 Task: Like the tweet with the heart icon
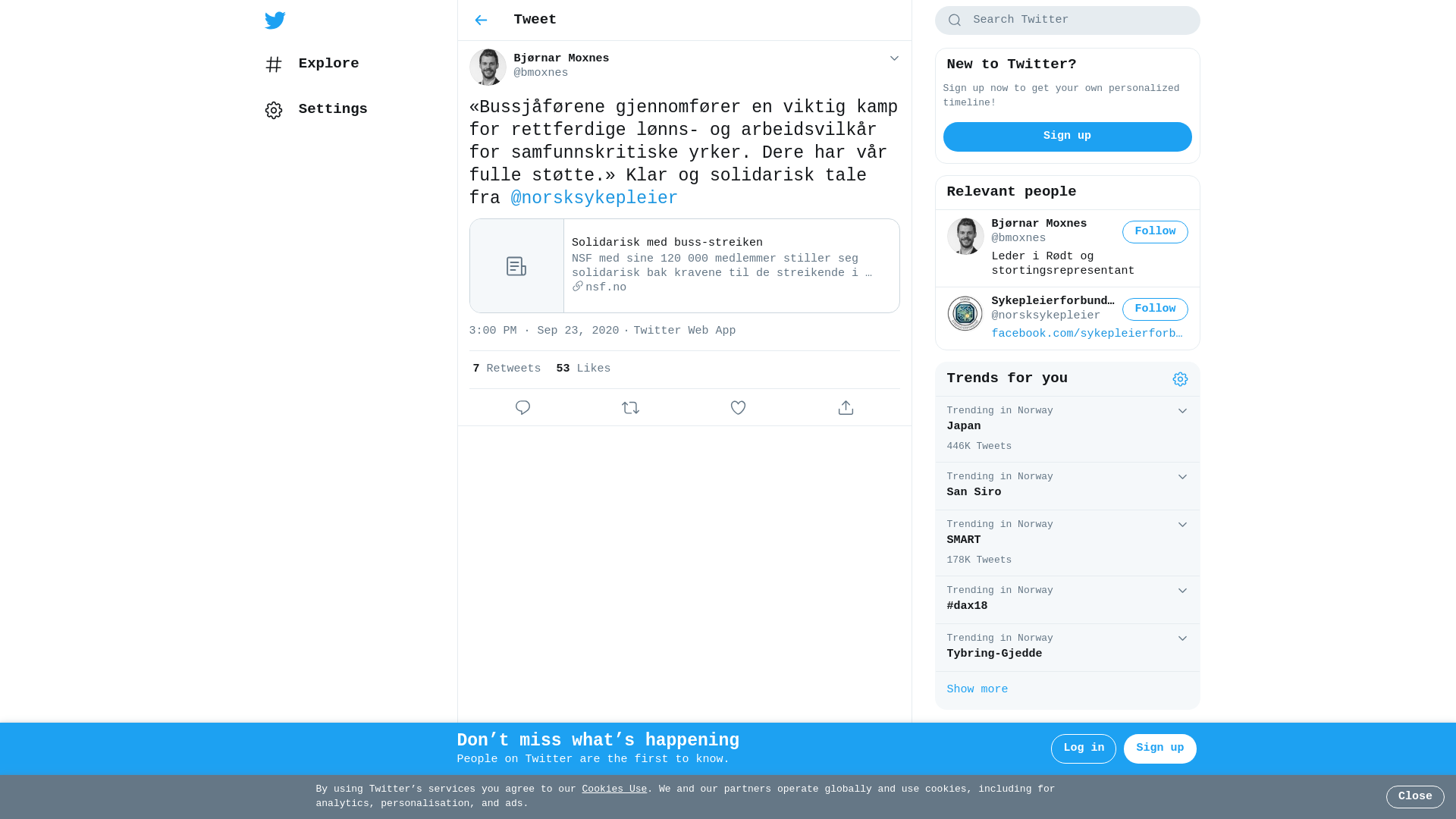click(x=739, y=408)
